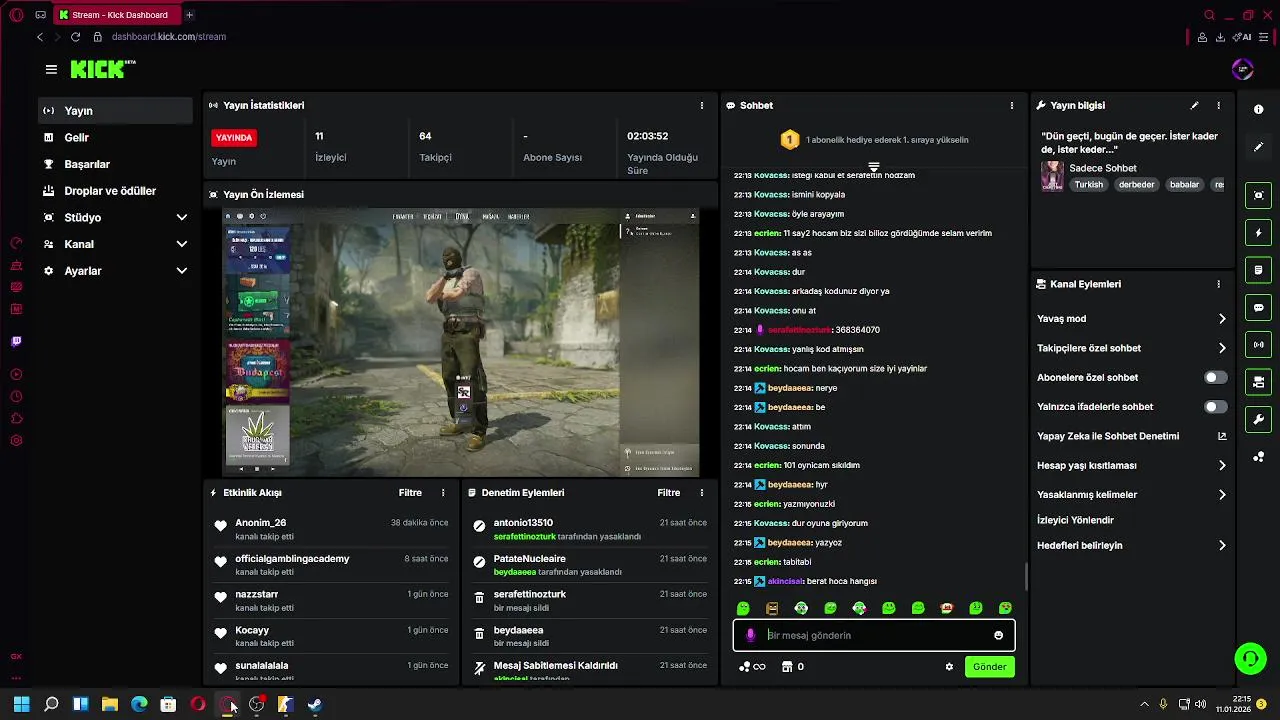Open File Explorer from taskbar

point(110,705)
